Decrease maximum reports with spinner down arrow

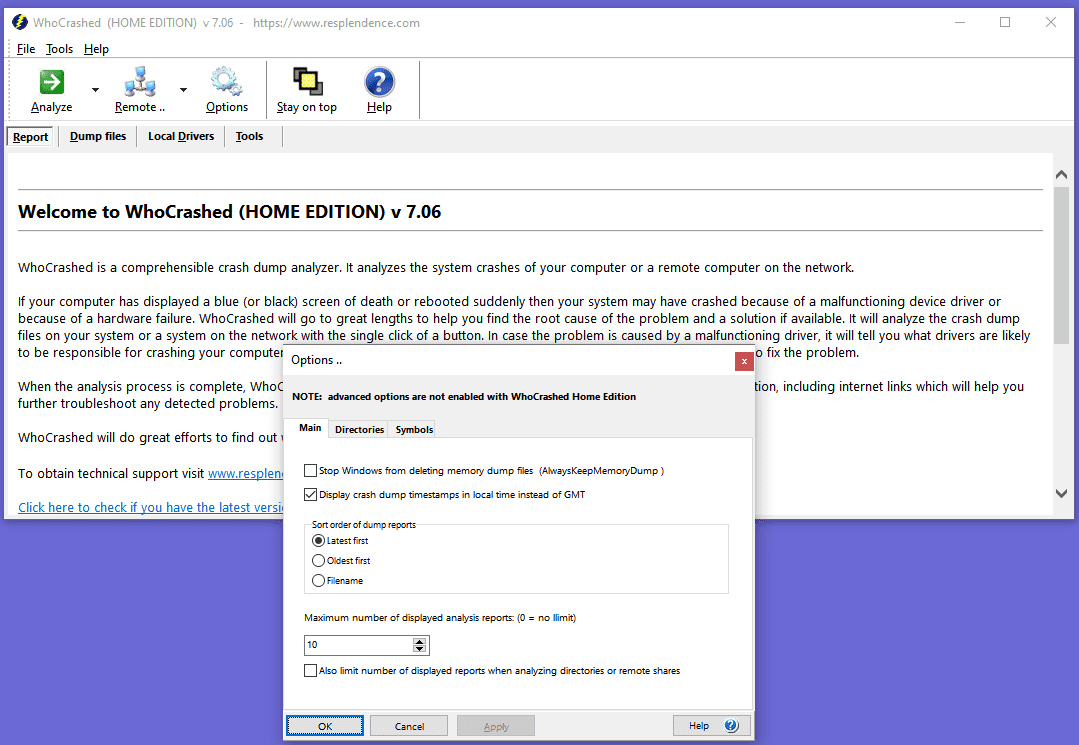point(420,649)
